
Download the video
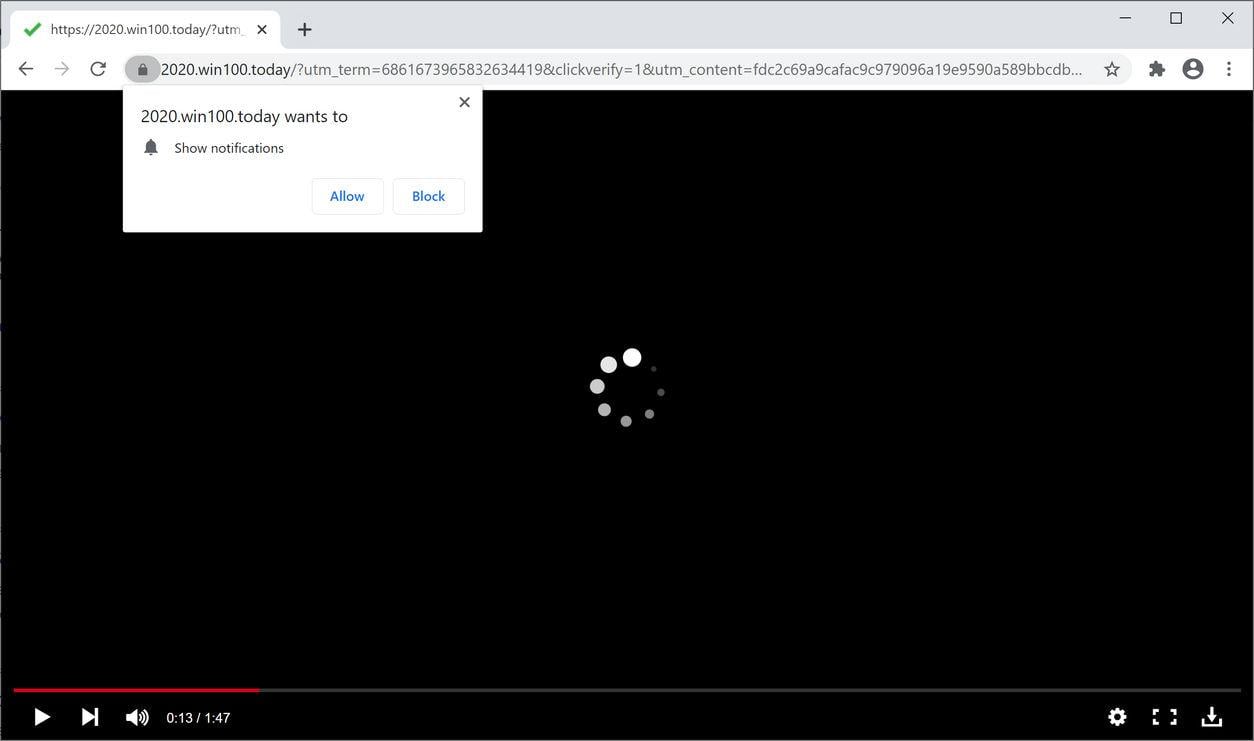(1211, 717)
